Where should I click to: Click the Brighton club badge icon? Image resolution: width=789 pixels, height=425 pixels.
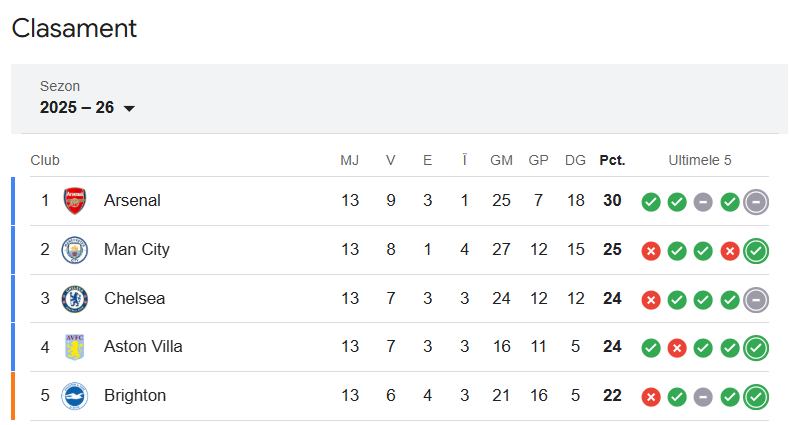coord(75,396)
